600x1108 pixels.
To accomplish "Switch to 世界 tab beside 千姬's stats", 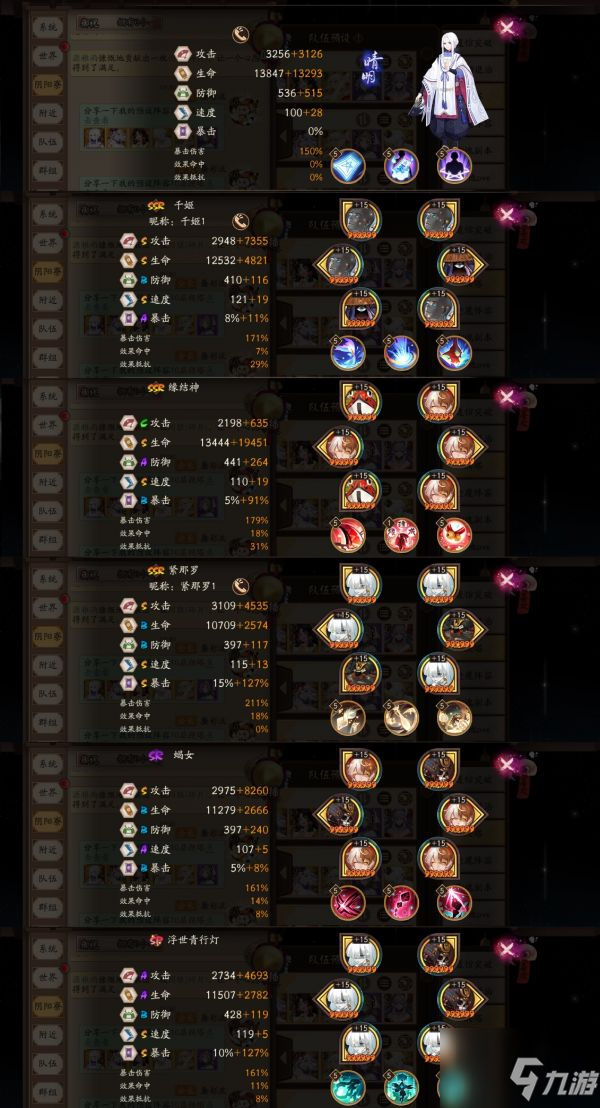I will (x=48, y=241).
